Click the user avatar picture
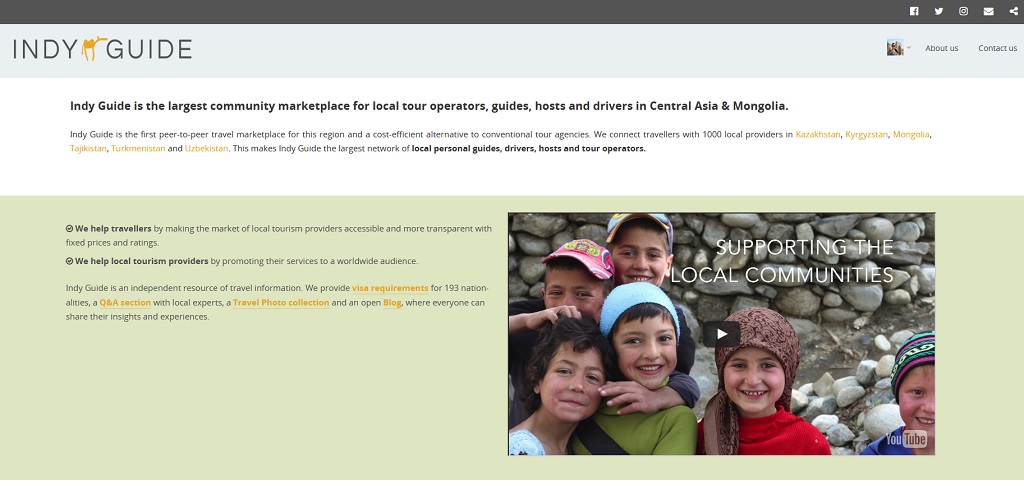The image size is (1024, 486). pyautogui.click(x=895, y=48)
